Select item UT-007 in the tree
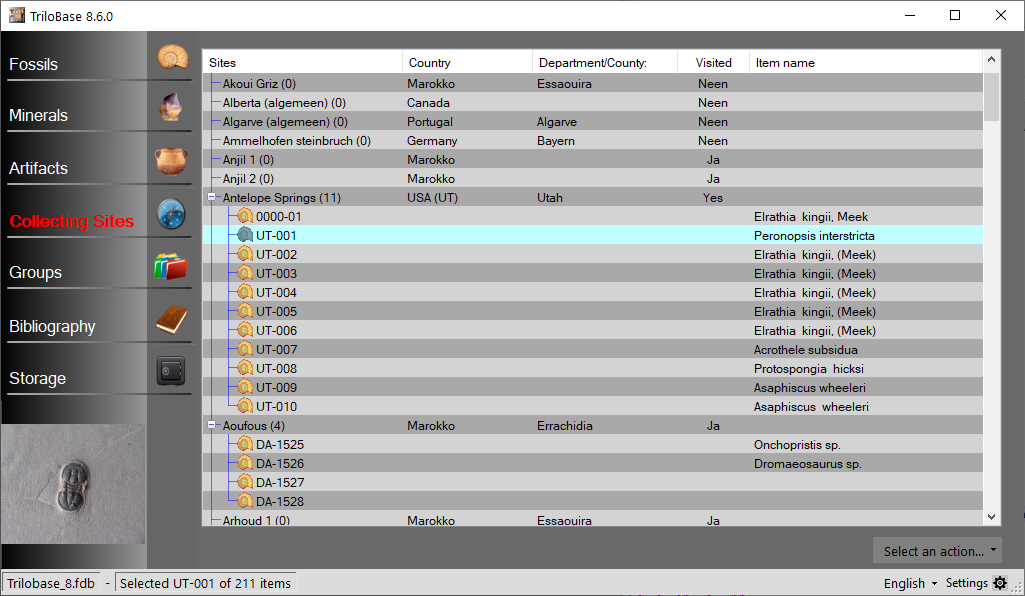This screenshot has height=596, width=1025. (277, 350)
